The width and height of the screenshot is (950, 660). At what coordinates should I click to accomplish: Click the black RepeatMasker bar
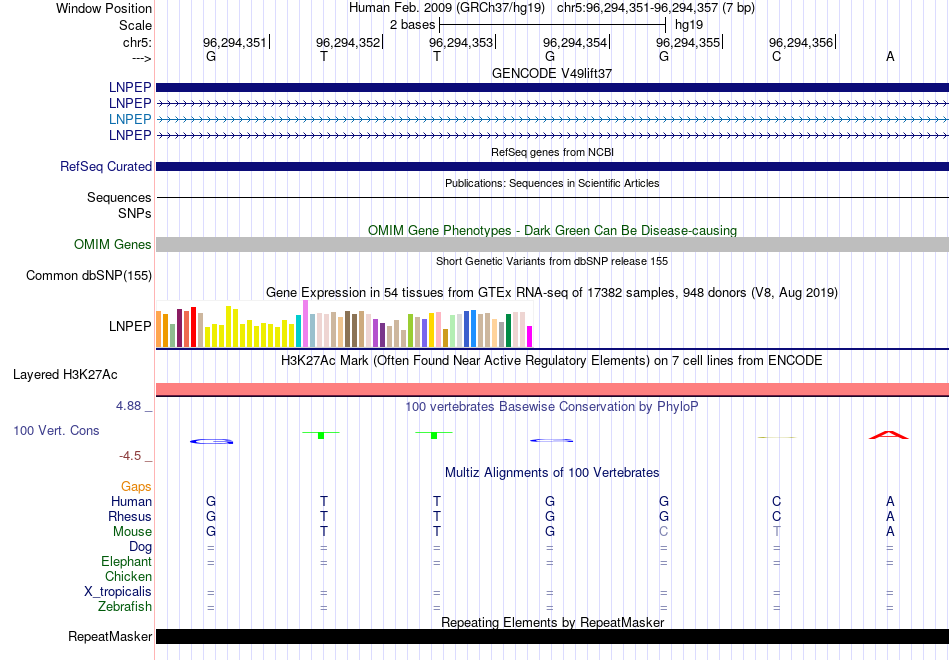pyautogui.click(x=552, y=636)
